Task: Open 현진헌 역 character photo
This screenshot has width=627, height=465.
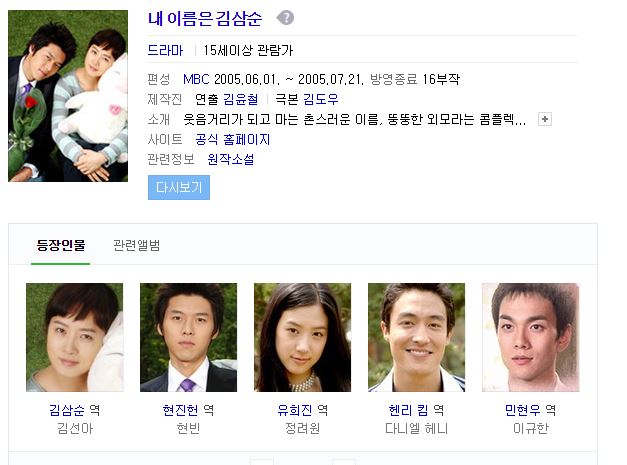Action: click(188, 337)
